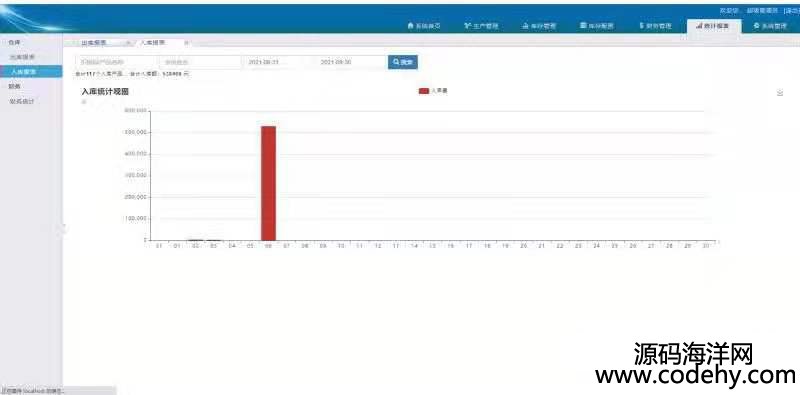Click the product name search input field
This screenshot has height=395, width=800.
click(x=117, y=62)
